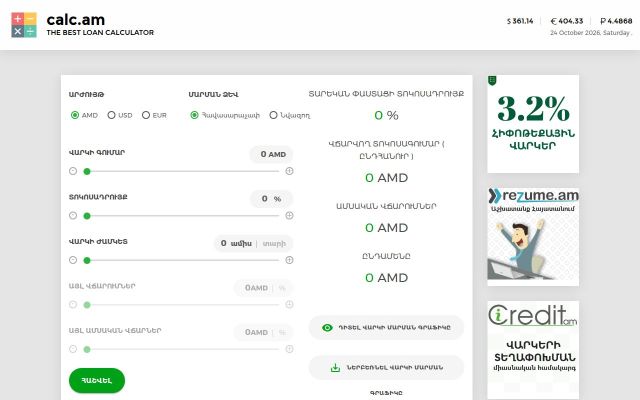This screenshot has width=640, height=400.
Task: Click the interest rate slider handle
Action: tap(87, 216)
